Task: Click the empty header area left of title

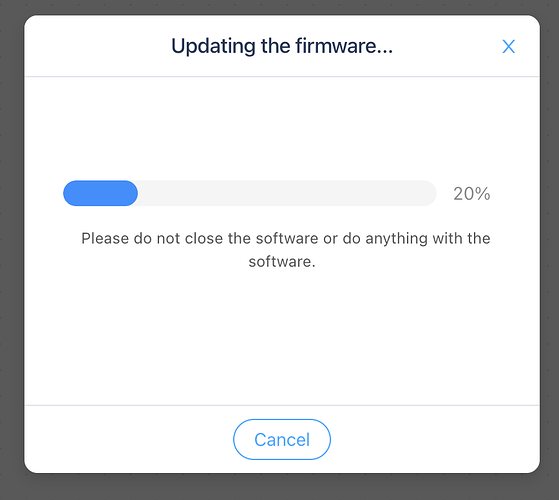Action: [98, 46]
